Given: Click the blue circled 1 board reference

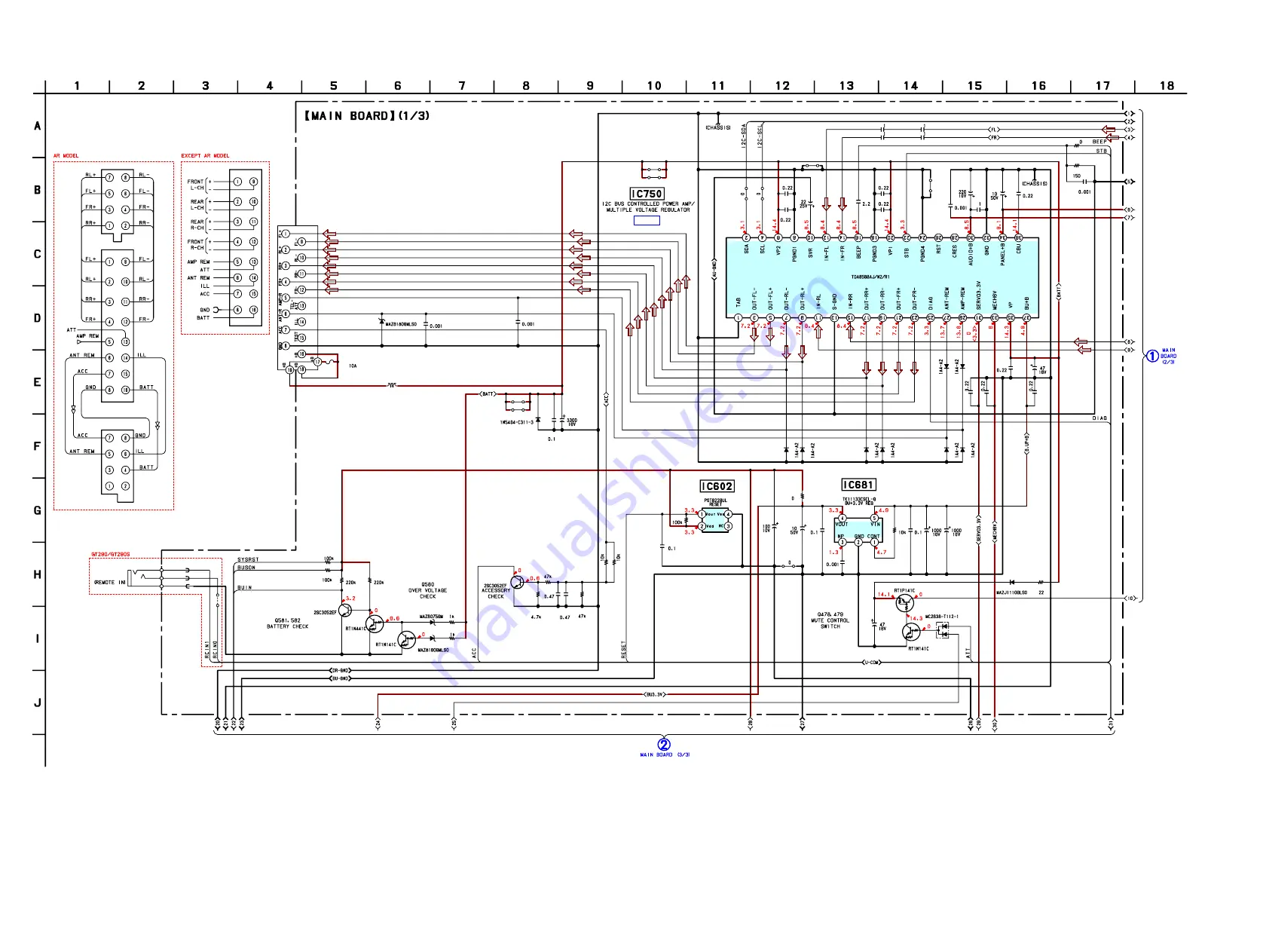Looking at the screenshot, I should point(1152,356).
